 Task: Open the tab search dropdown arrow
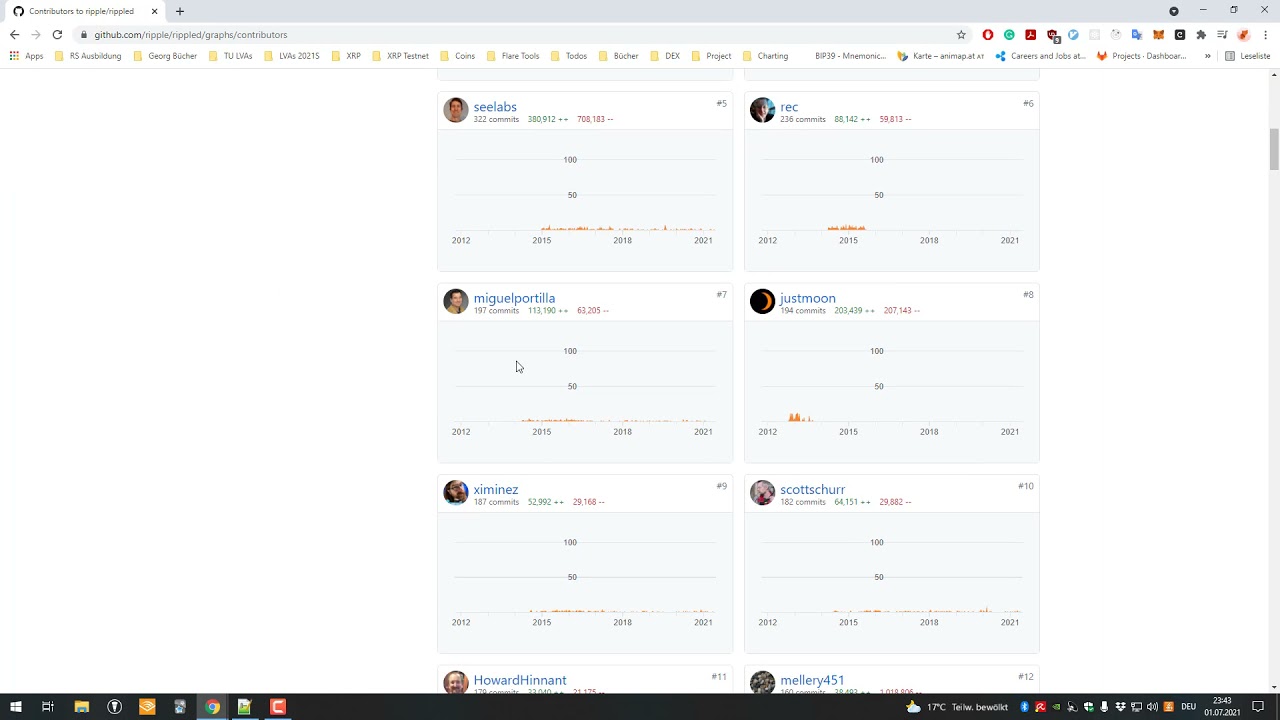[1174, 11]
